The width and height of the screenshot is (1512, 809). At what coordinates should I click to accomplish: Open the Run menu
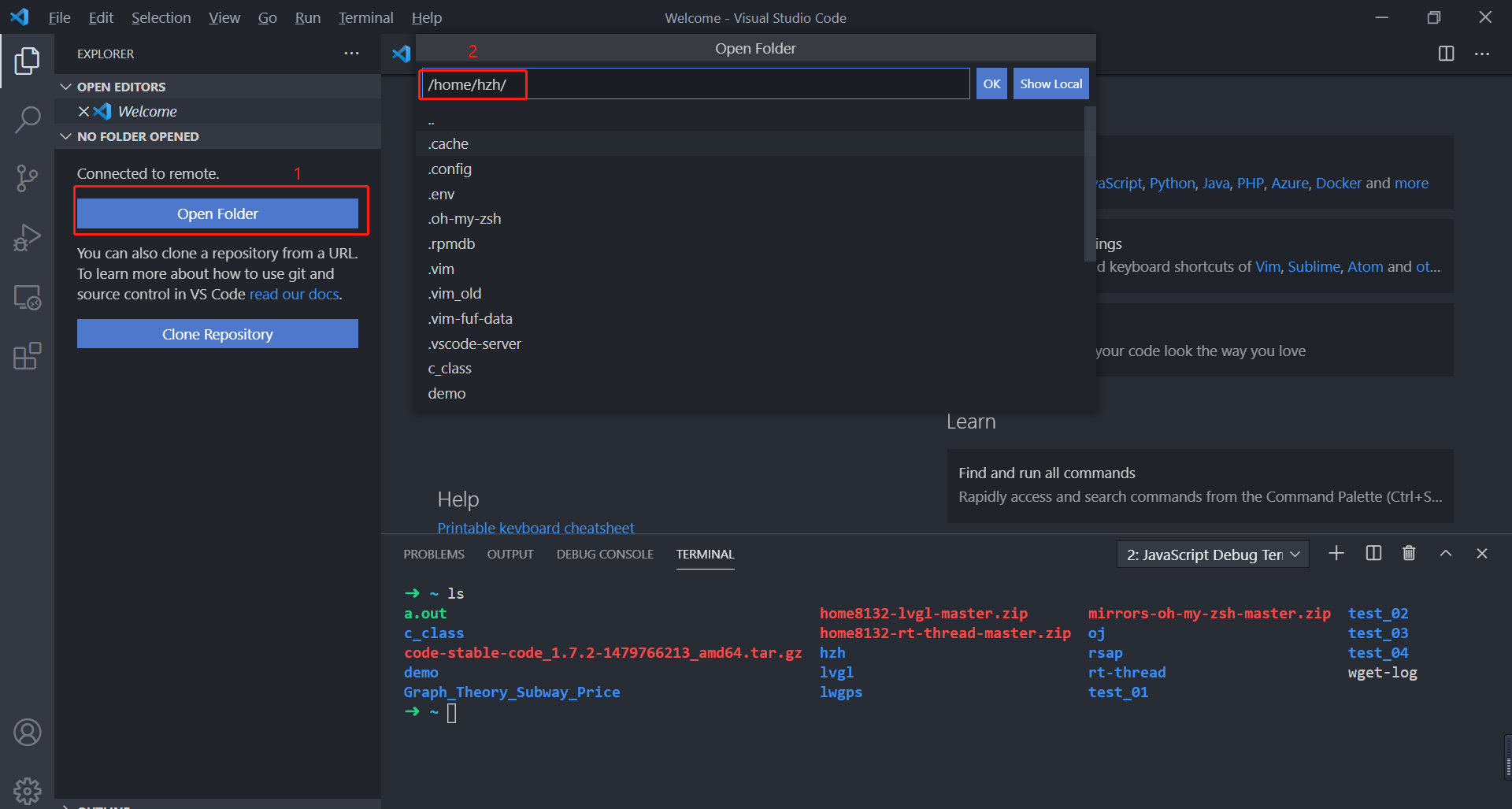(x=307, y=17)
